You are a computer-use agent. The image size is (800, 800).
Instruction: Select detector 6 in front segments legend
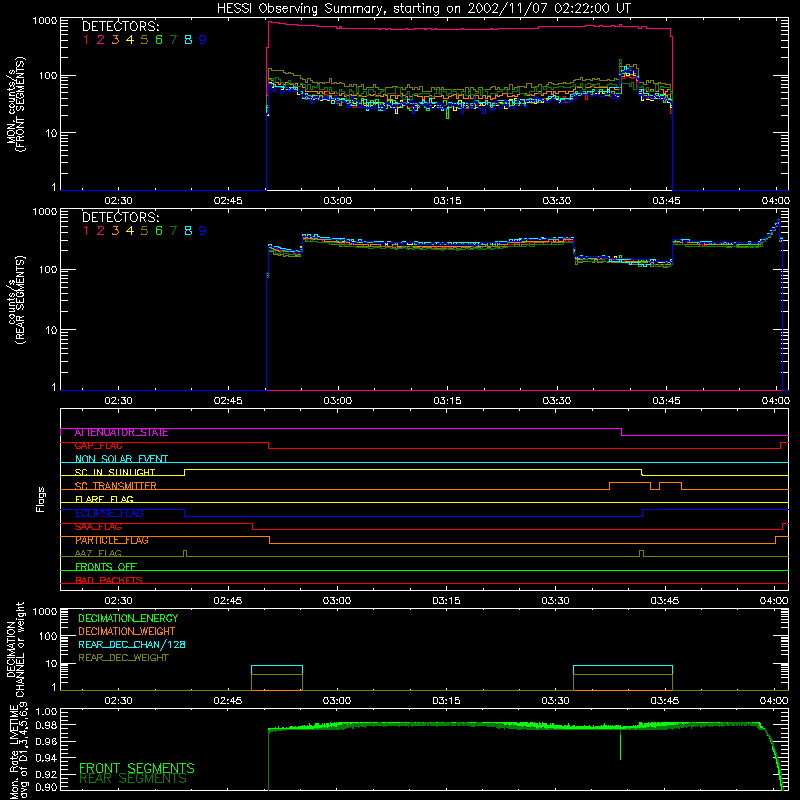coord(159,40)
